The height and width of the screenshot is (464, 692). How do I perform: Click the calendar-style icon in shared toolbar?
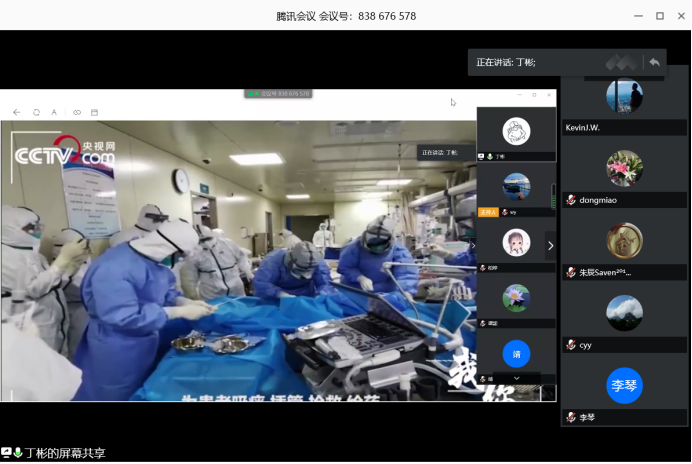tap(95, 112)
